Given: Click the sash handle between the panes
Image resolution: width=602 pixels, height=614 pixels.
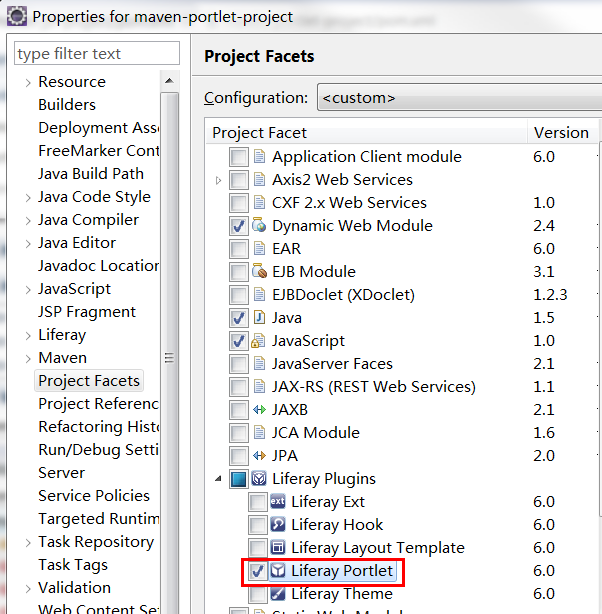Looking at the screenshot, I should pos(169,358).
